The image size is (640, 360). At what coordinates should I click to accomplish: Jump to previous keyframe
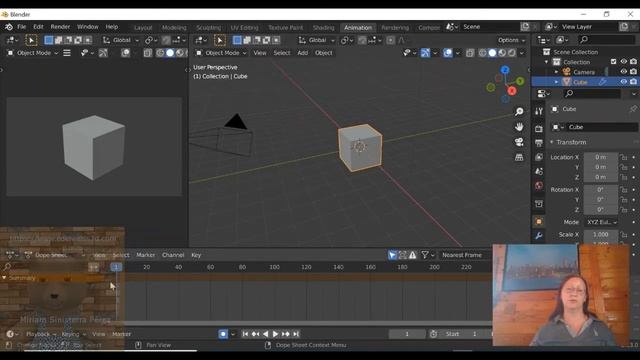click(255, 334)
